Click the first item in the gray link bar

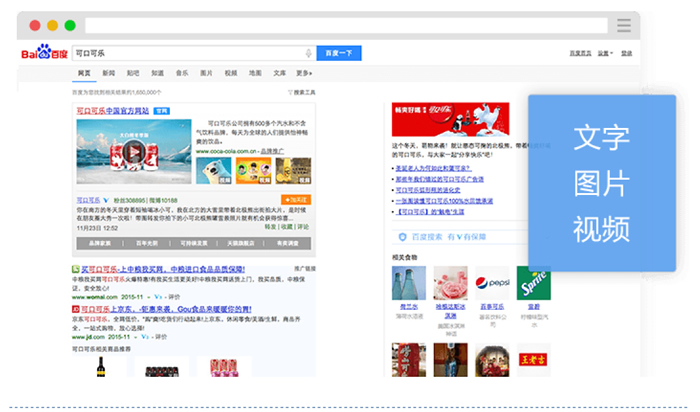click(100, 243)
